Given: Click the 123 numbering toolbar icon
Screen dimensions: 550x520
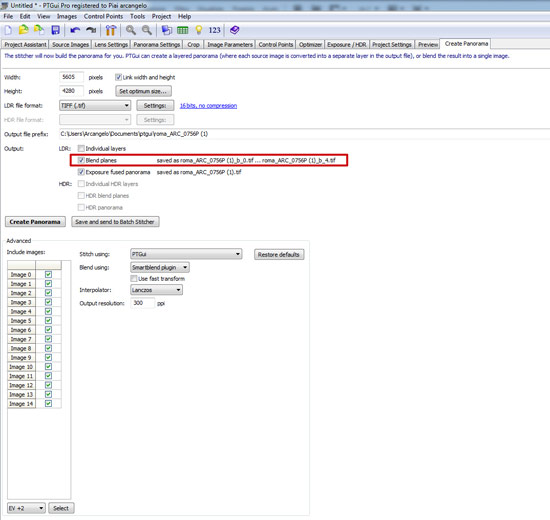Looking at the screenshot, I should (214, 31).
